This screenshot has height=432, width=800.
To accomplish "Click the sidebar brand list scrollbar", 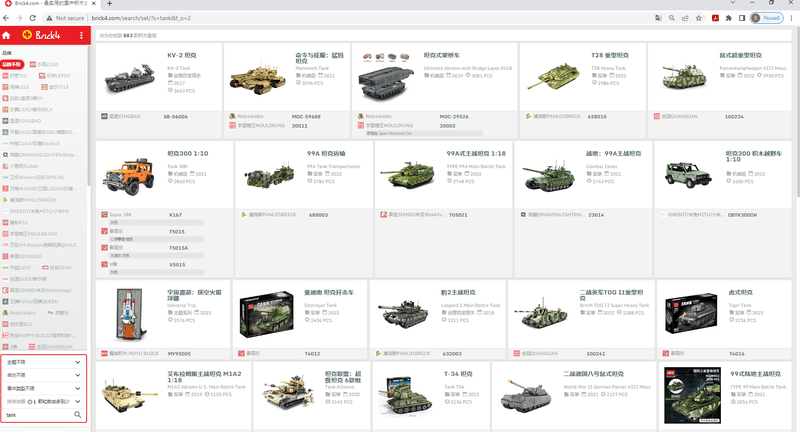I will pos(89,115).
